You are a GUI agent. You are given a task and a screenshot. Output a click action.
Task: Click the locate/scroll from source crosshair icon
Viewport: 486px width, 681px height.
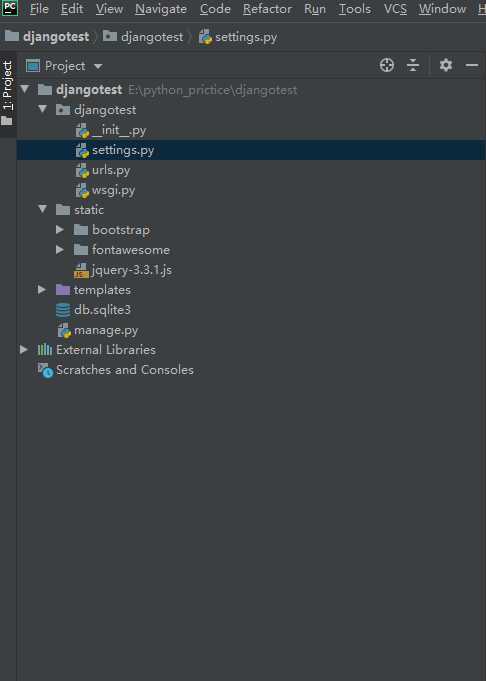[x=387, y=66]
